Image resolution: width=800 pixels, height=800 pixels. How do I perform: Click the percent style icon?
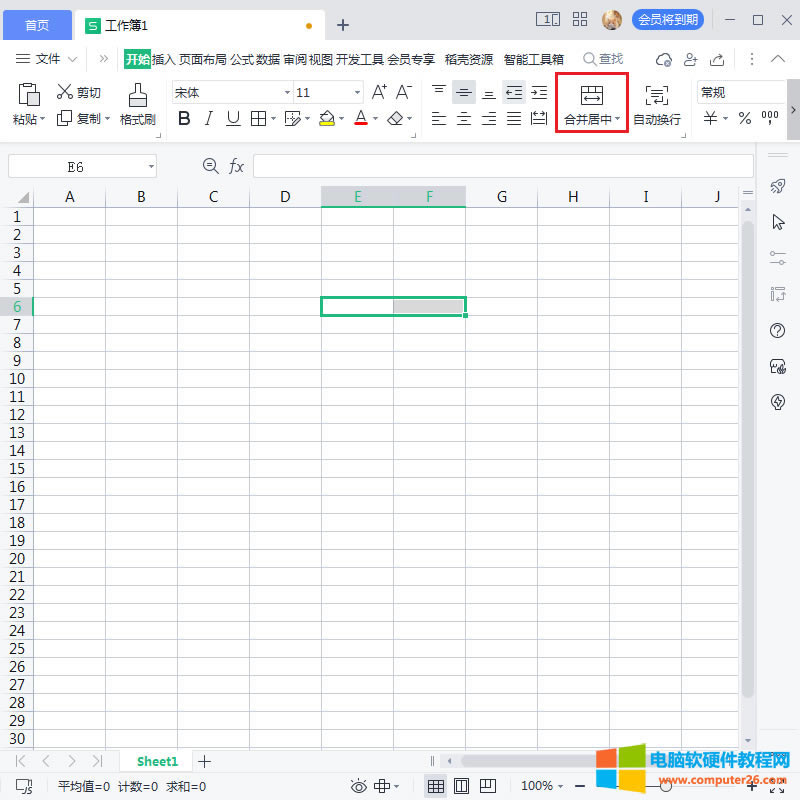click(x=744, y=119)
